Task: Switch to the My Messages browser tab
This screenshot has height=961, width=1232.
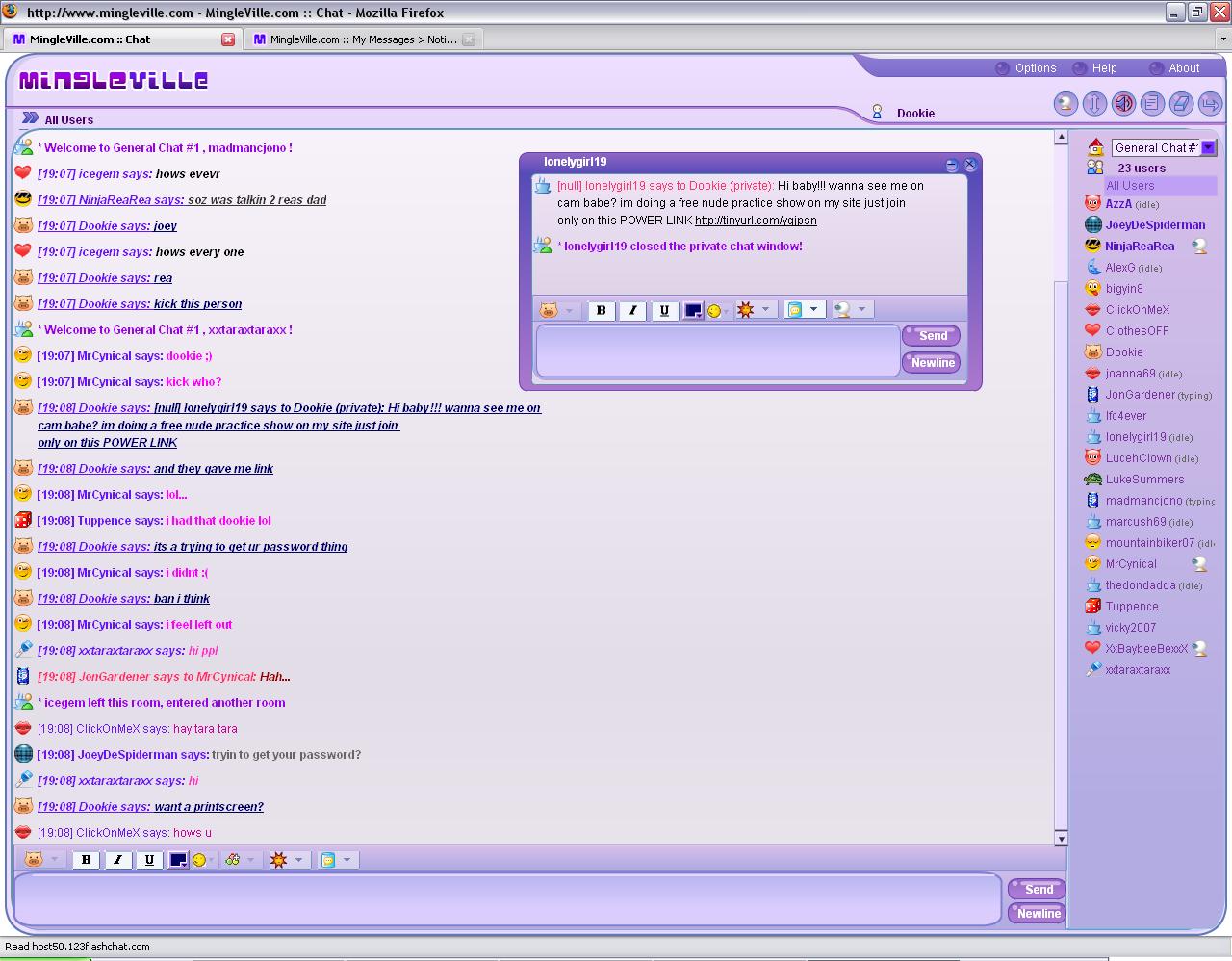Action: pyautogui.click(x=364, y=39)
